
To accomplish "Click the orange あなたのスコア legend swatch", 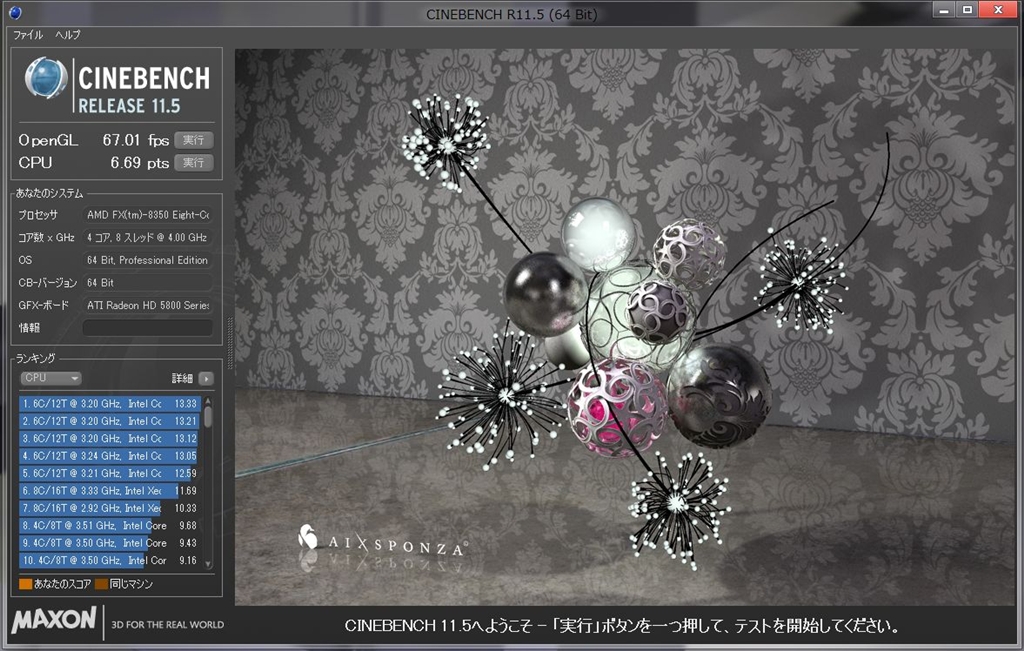I will (25, 584).
